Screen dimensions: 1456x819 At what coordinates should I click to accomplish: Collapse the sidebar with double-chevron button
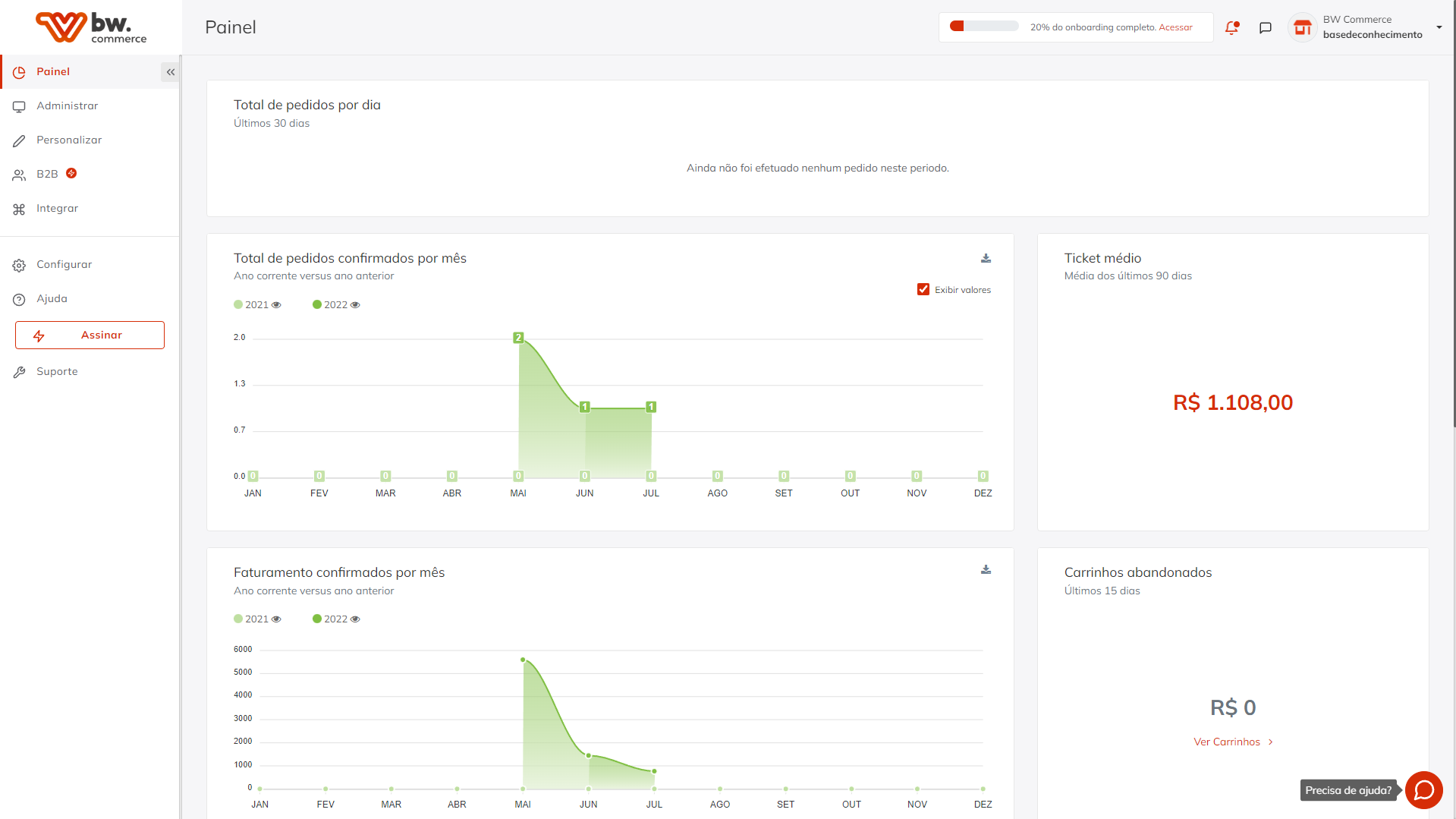[171, 72]
